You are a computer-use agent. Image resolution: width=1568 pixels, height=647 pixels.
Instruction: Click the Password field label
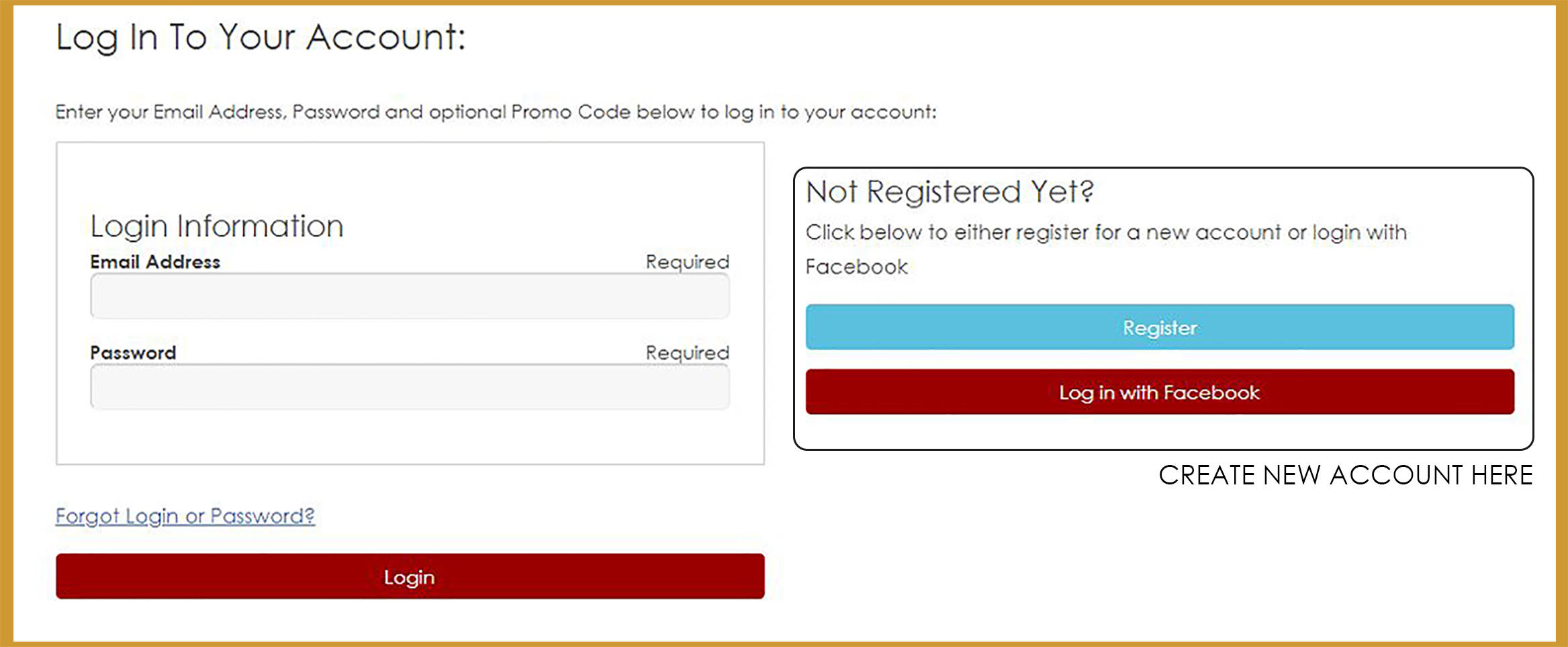point(133,352)
